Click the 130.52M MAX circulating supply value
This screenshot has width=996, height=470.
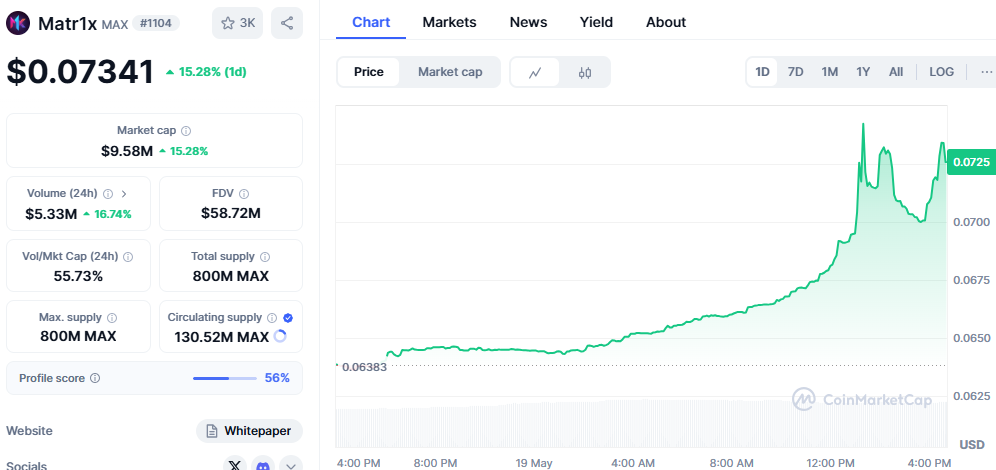[222, 337]
